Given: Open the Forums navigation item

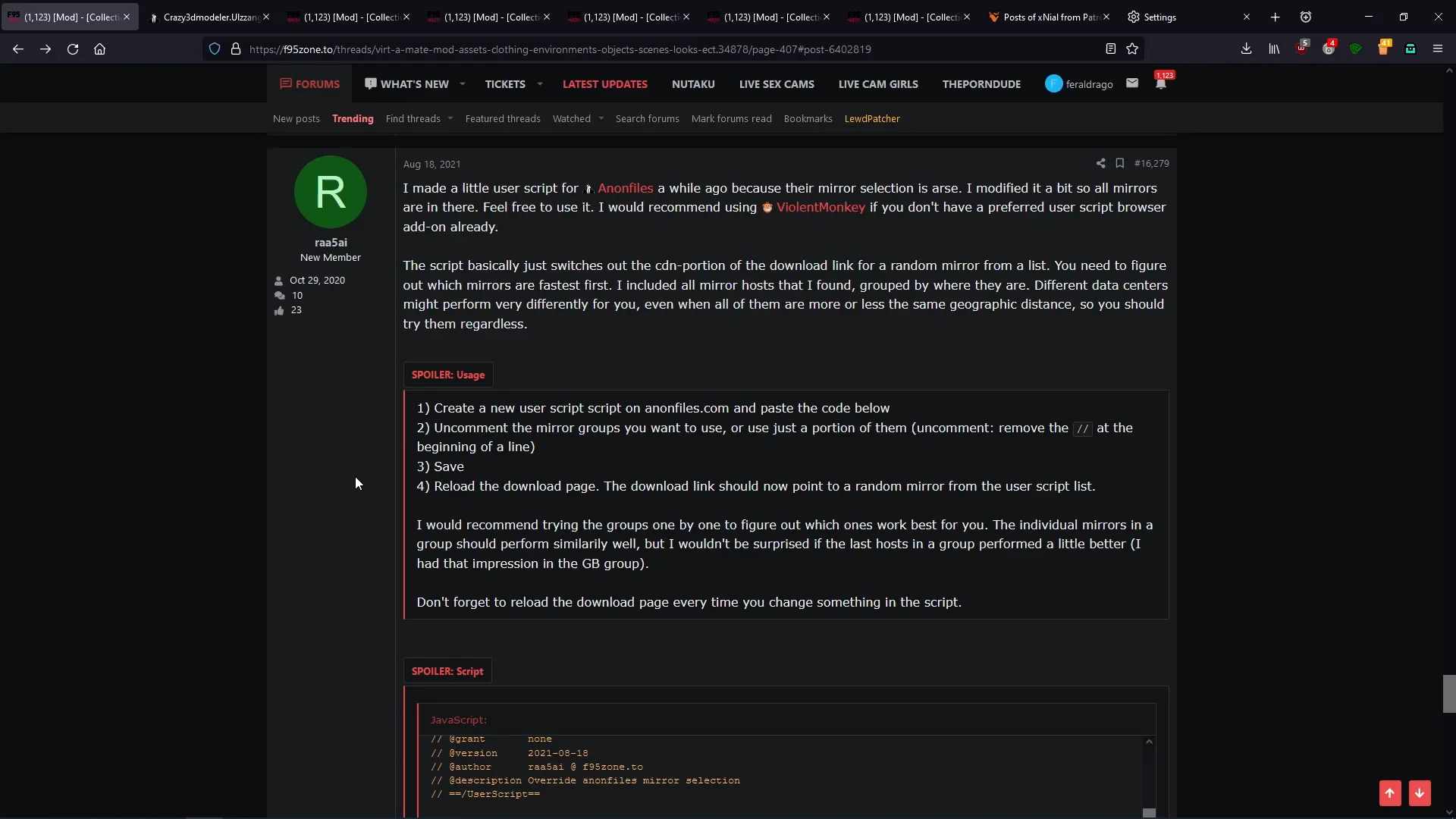Looking at the screenshot, I should coord(309,84).
